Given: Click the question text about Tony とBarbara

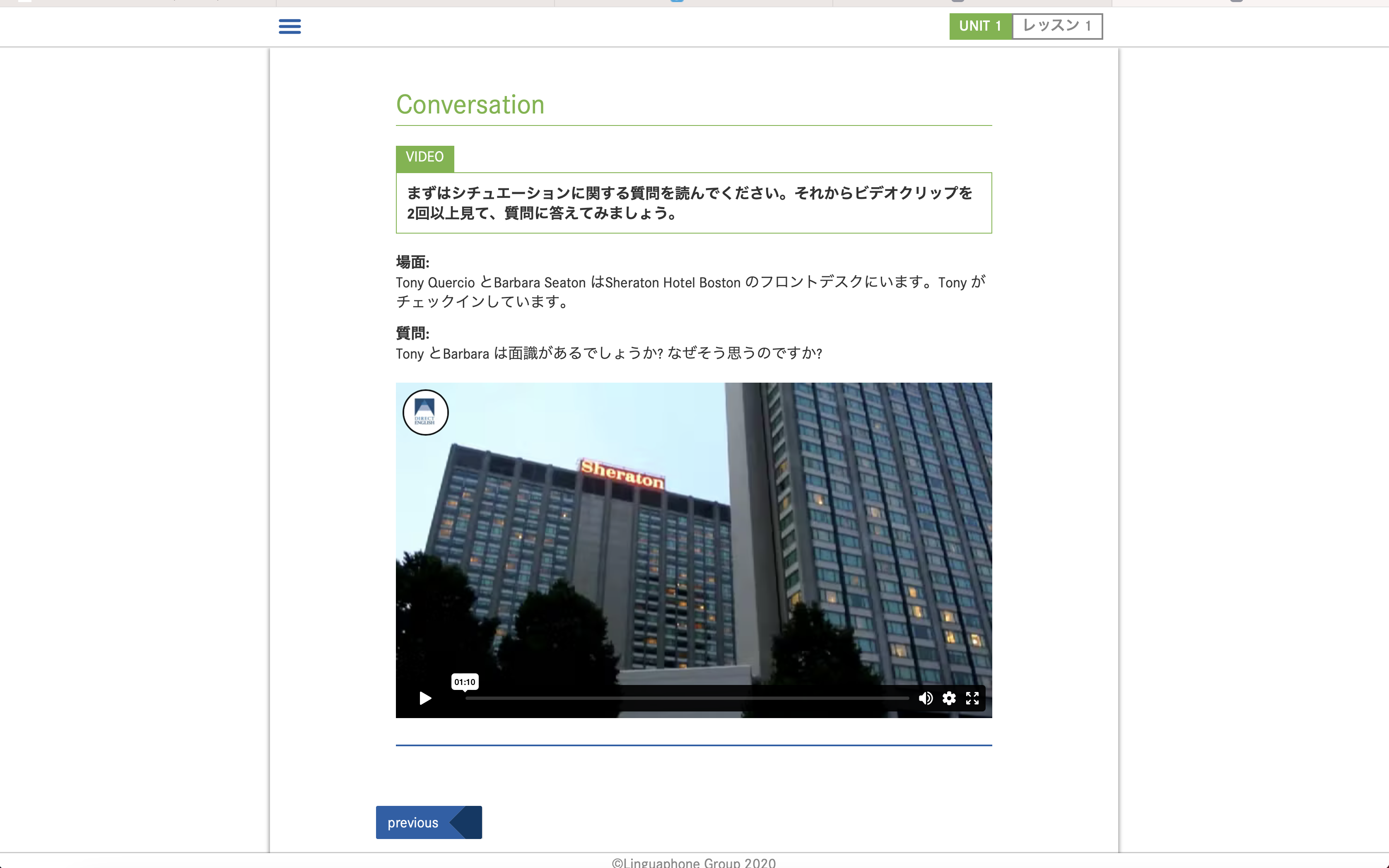Looking at the screenshot, I should click(x=609, y=353).
